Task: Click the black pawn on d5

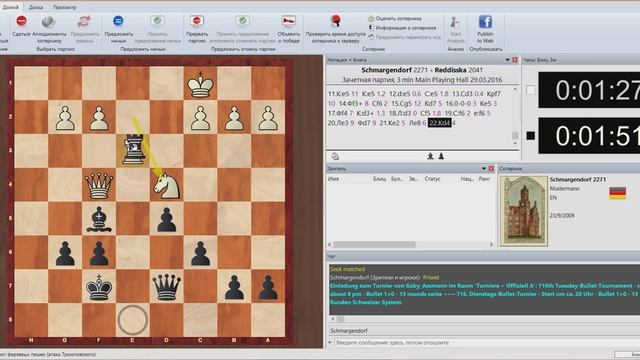Action: 167,219
